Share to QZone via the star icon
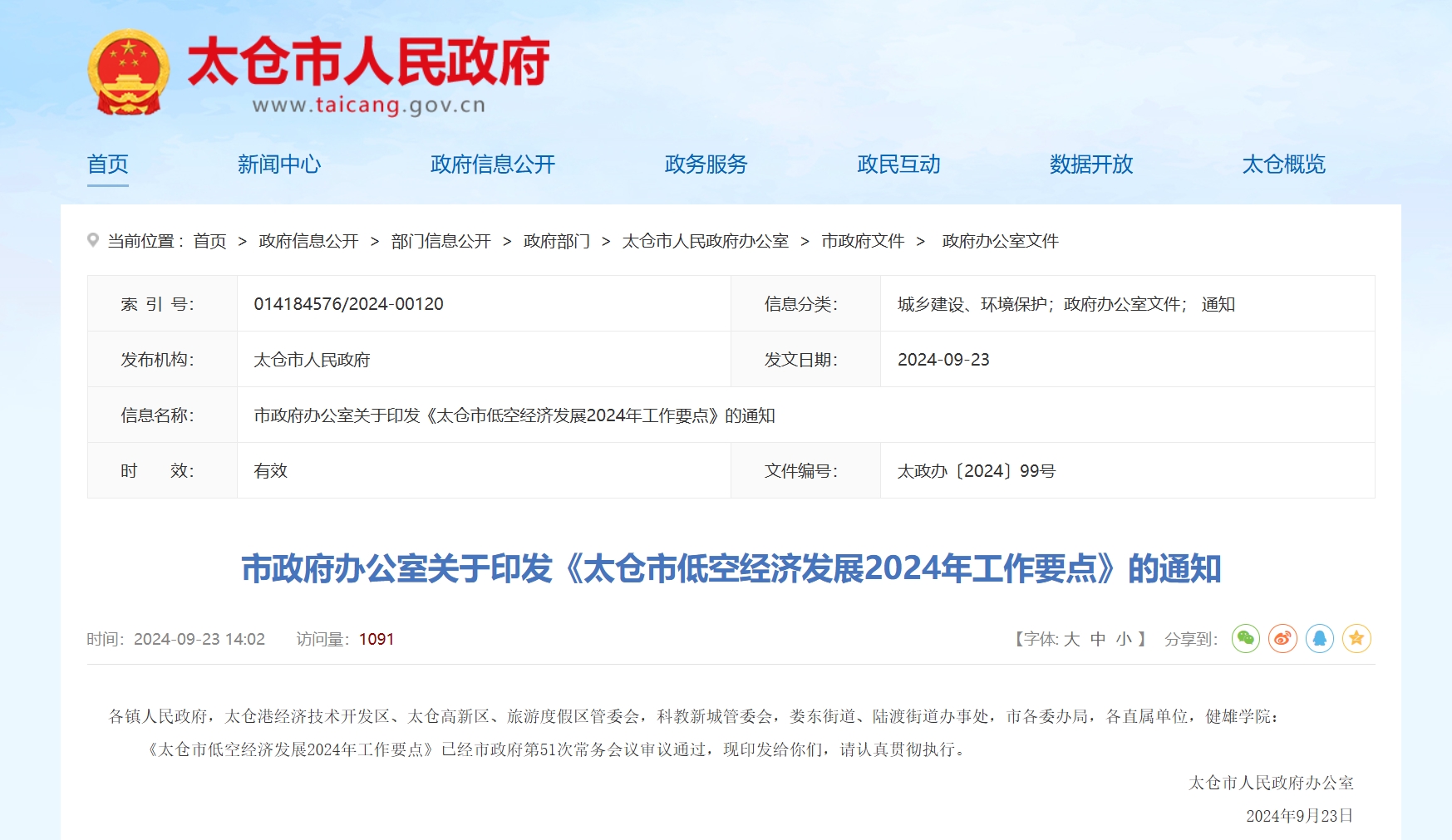 (1356, 638)
